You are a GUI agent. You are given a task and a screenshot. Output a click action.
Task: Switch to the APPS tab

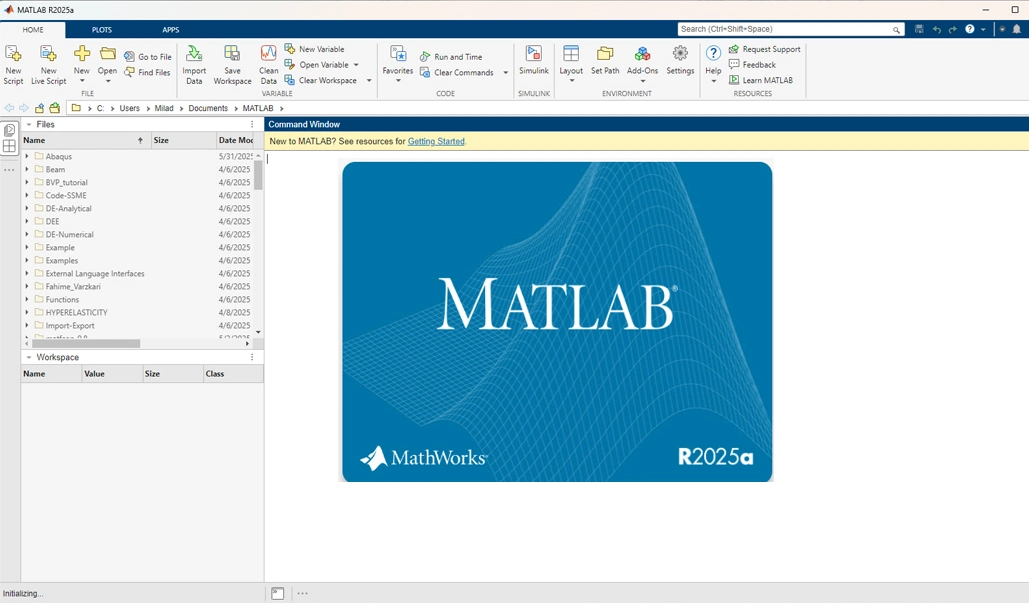pos(170,29)
